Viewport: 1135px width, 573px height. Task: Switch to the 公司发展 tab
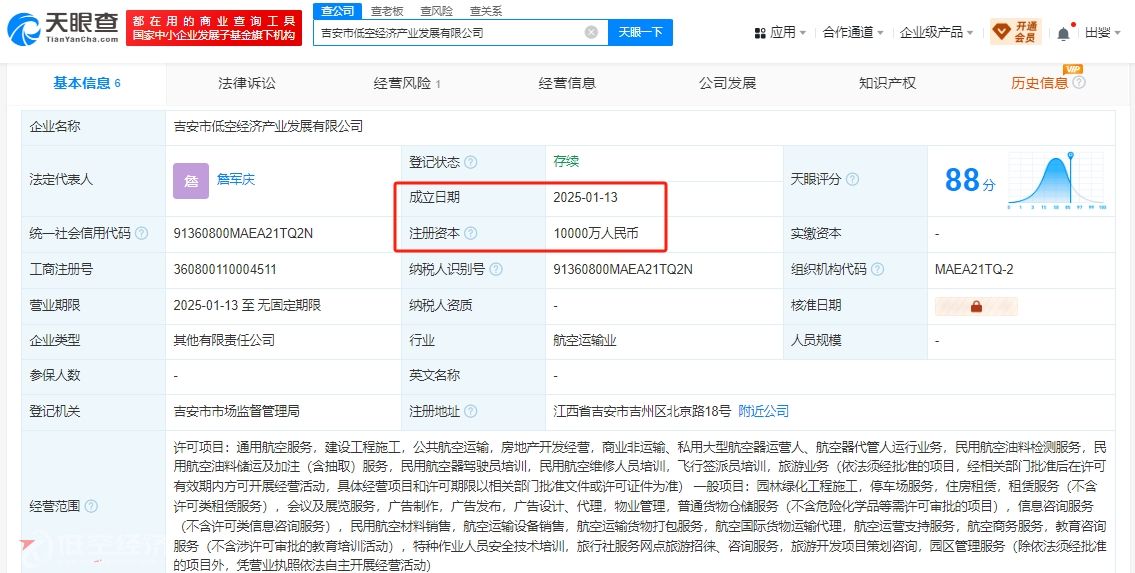(727, 83)
